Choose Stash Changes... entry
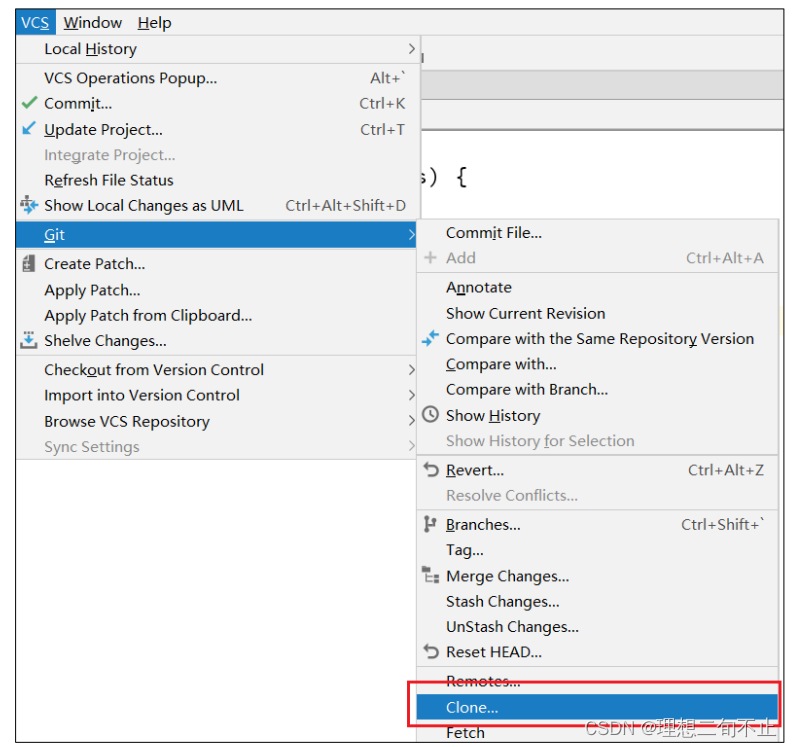This screenshot has height=747, width=792. coord(597,601)
